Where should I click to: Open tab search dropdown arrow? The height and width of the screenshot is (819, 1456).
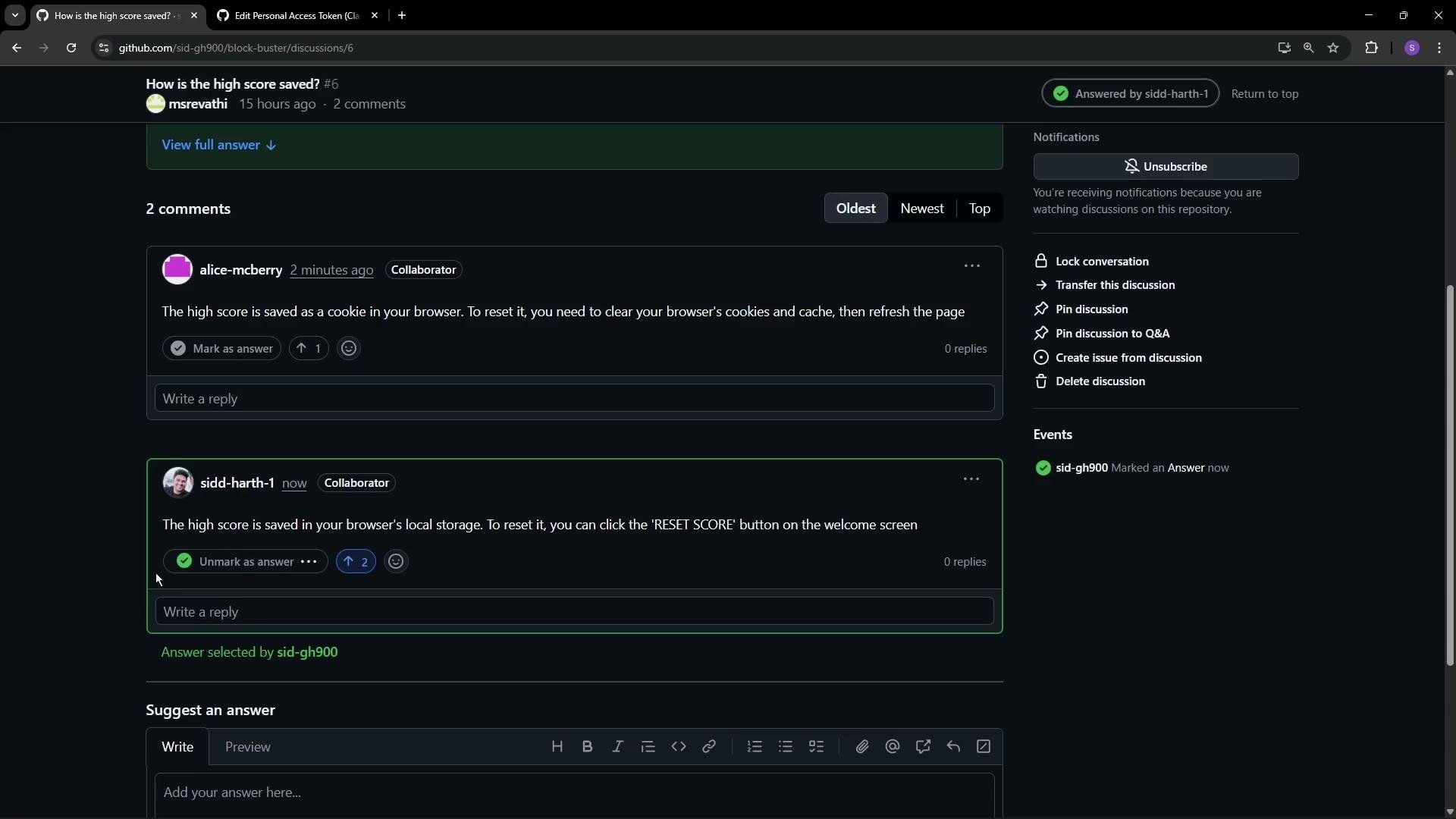15,15
